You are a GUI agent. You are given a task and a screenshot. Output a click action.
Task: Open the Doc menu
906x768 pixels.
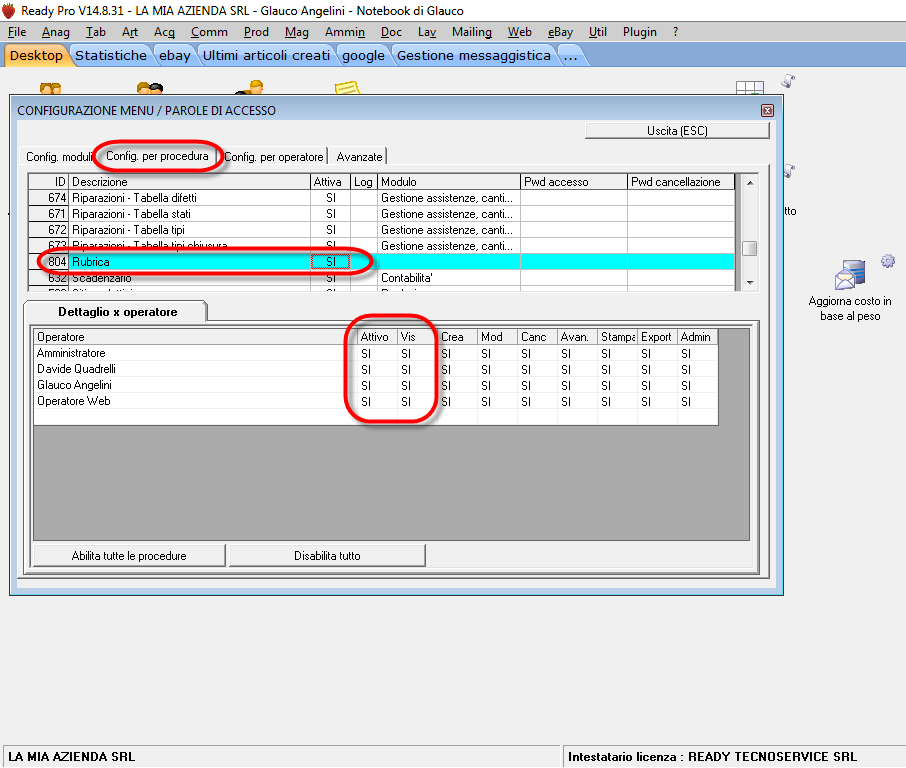click(x=391, y=32)
